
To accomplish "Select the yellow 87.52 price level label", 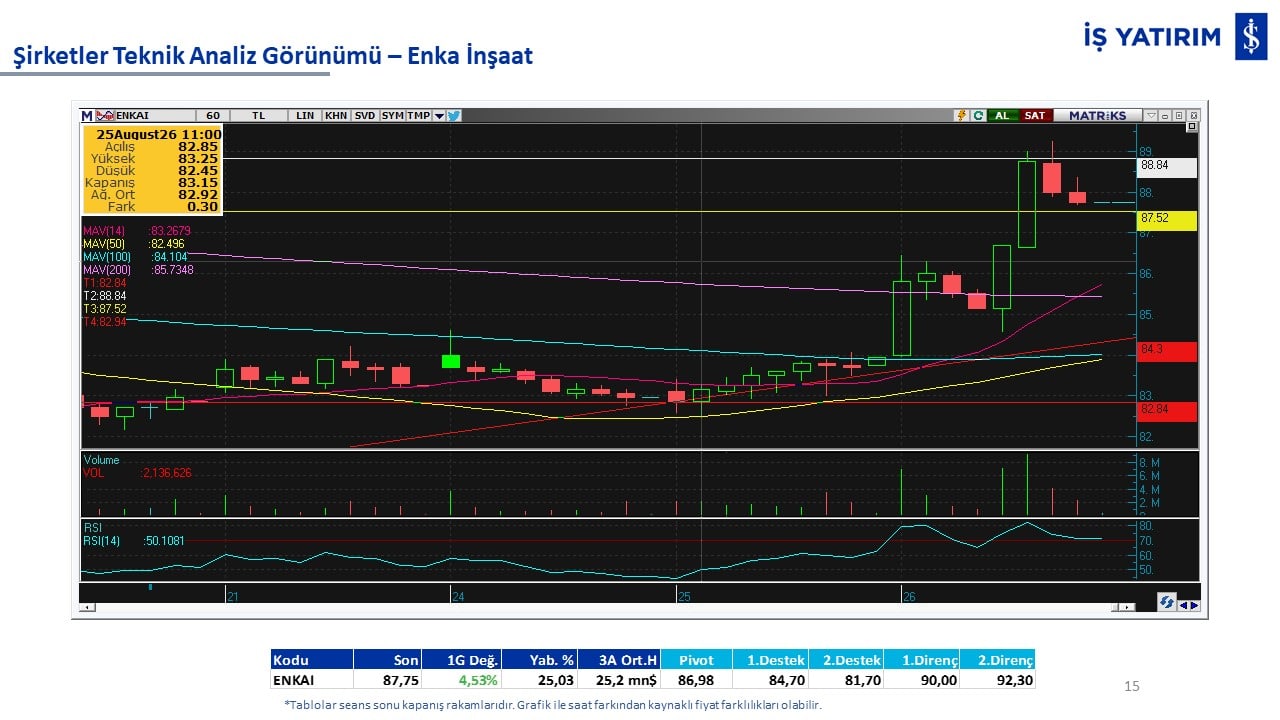I will pyautogui.click(x=1168, y=220).
